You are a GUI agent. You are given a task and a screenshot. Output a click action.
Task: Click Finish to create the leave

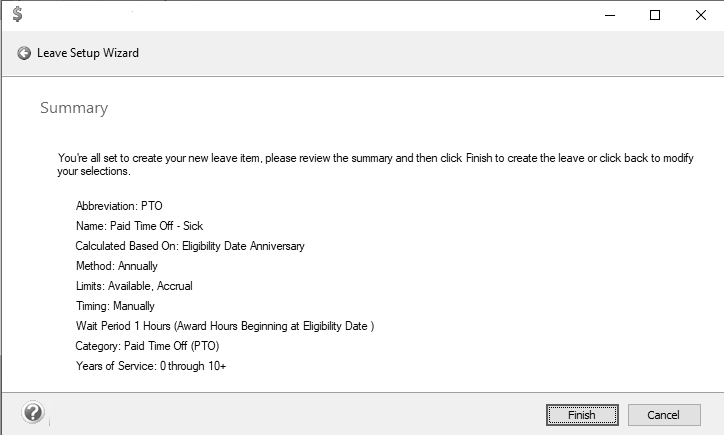tap(581, 415)
